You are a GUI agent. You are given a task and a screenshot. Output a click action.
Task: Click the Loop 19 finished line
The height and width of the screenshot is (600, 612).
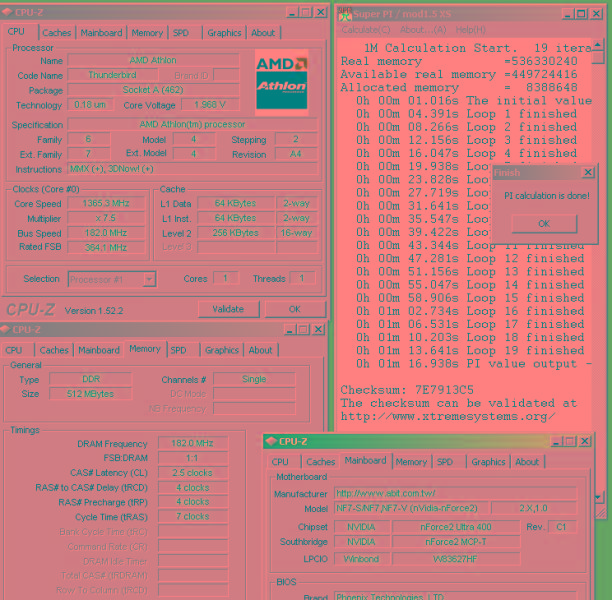click(470, 350)
